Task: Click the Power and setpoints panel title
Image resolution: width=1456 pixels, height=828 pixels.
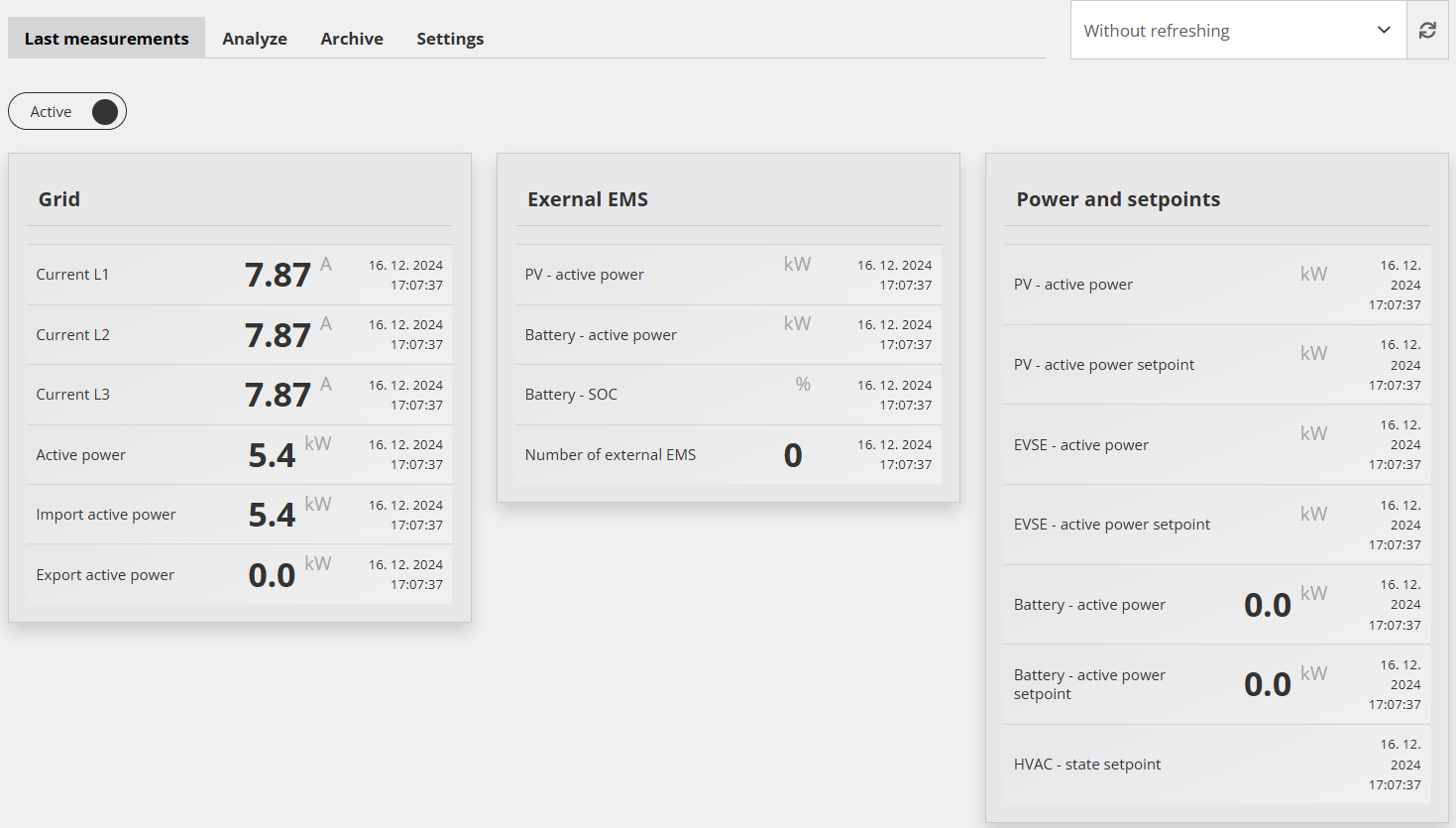Action: pos(1118,199)
